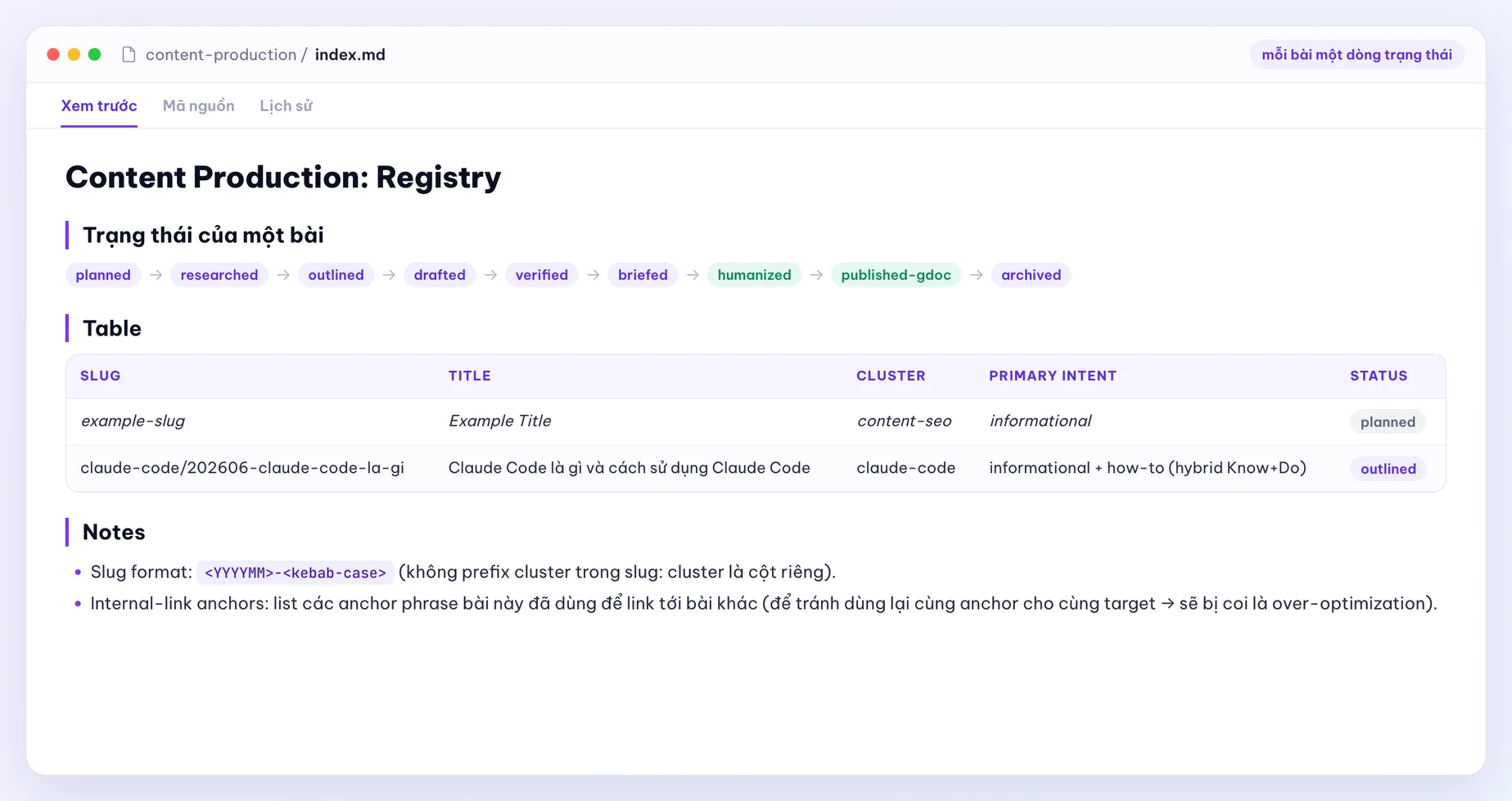Click the STATUS column header

coord(1379,376)
